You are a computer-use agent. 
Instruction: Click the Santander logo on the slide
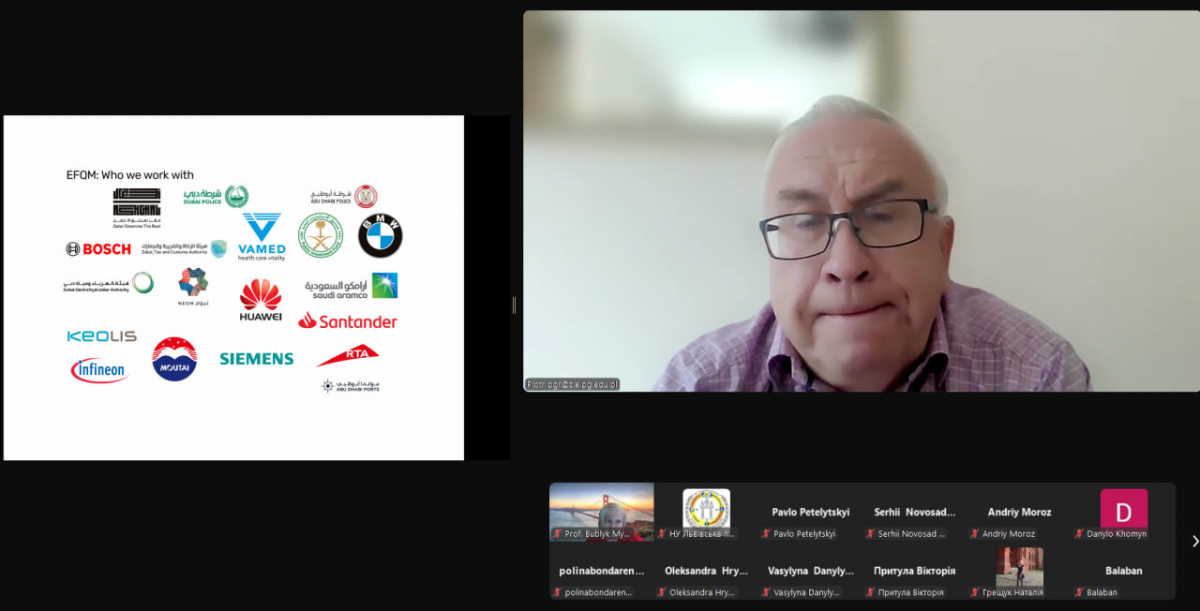pyautogui.click(x=347, y=321)
